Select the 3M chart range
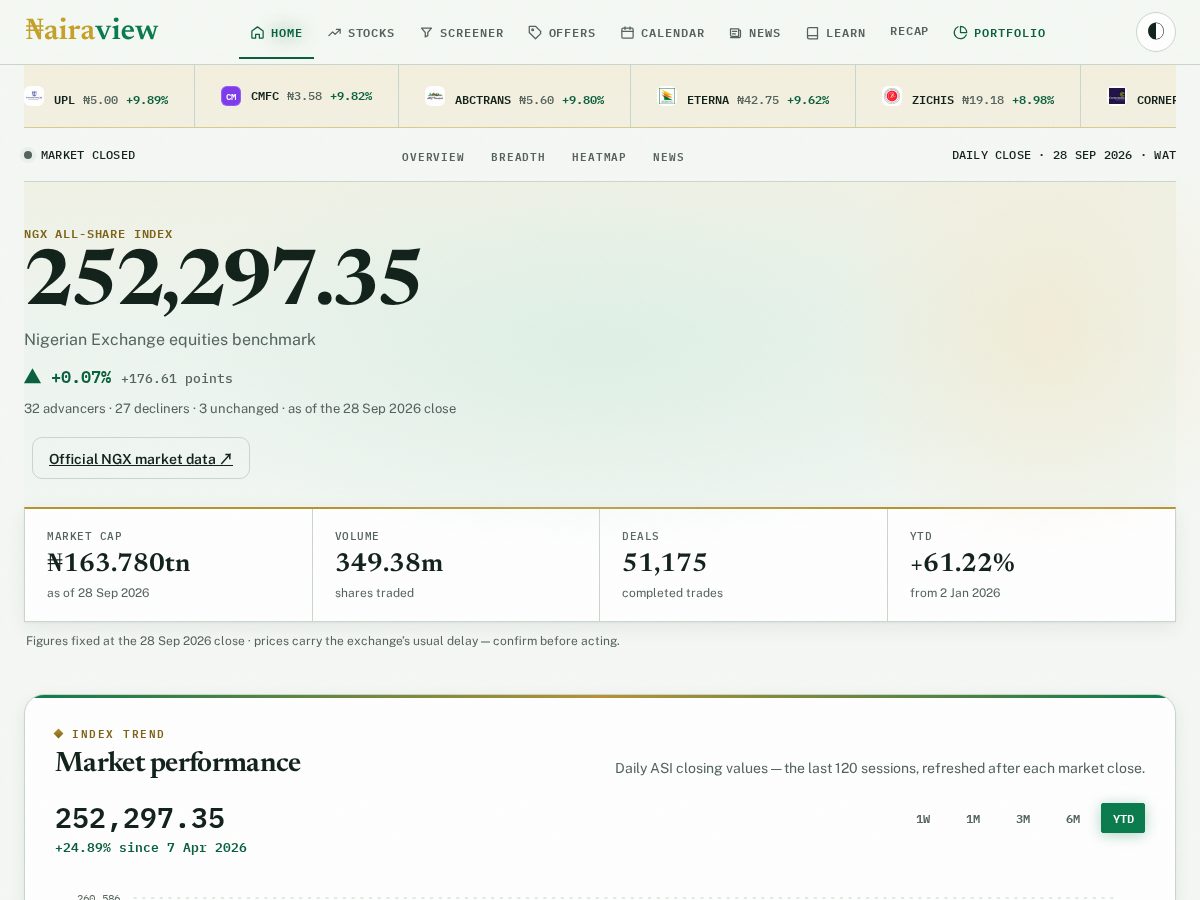This screenshot has height=900, width=1200. click(1023, 819)
